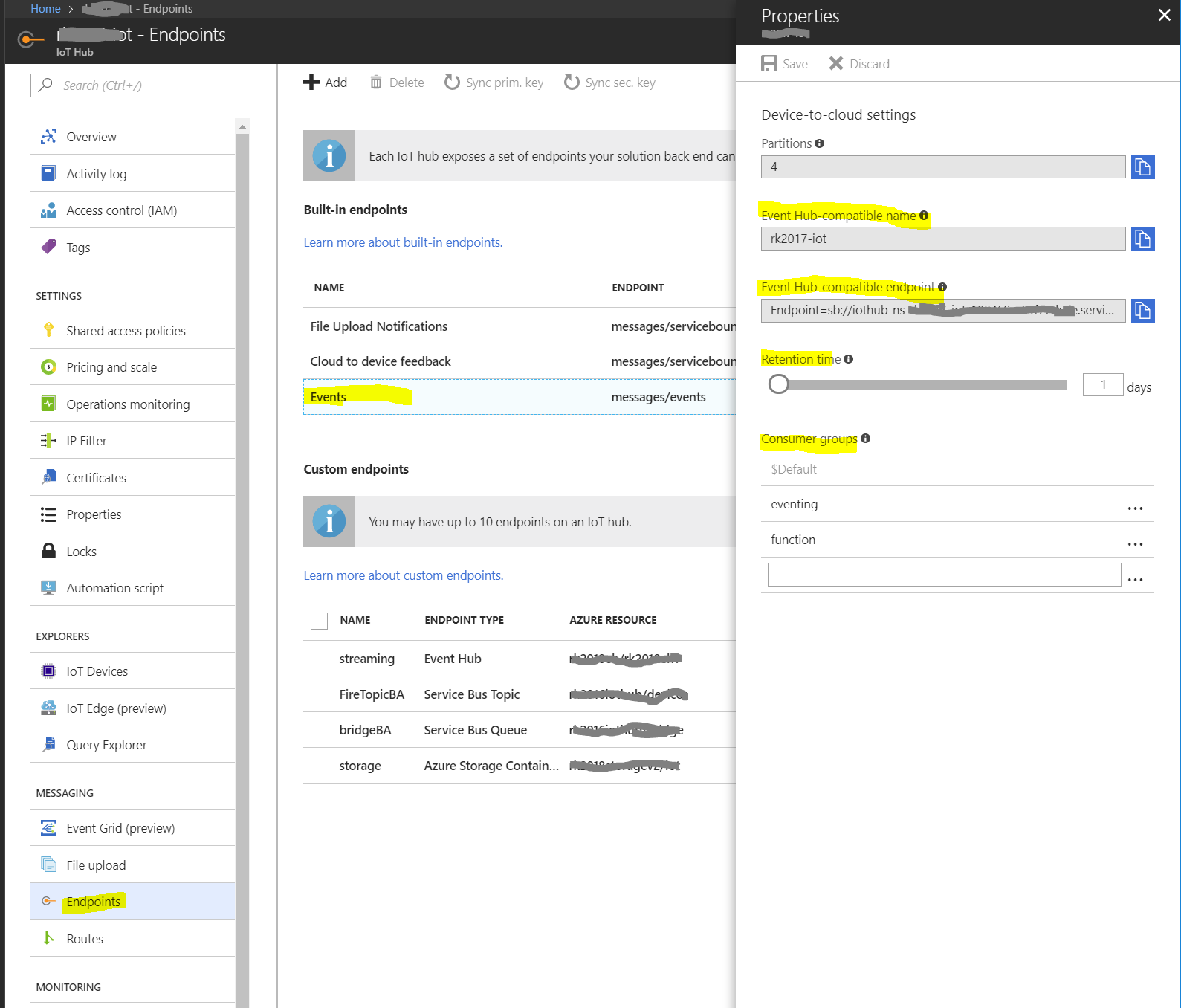Click Sync sec. key button
The image size is (1181, 1008).
point(609,83)
